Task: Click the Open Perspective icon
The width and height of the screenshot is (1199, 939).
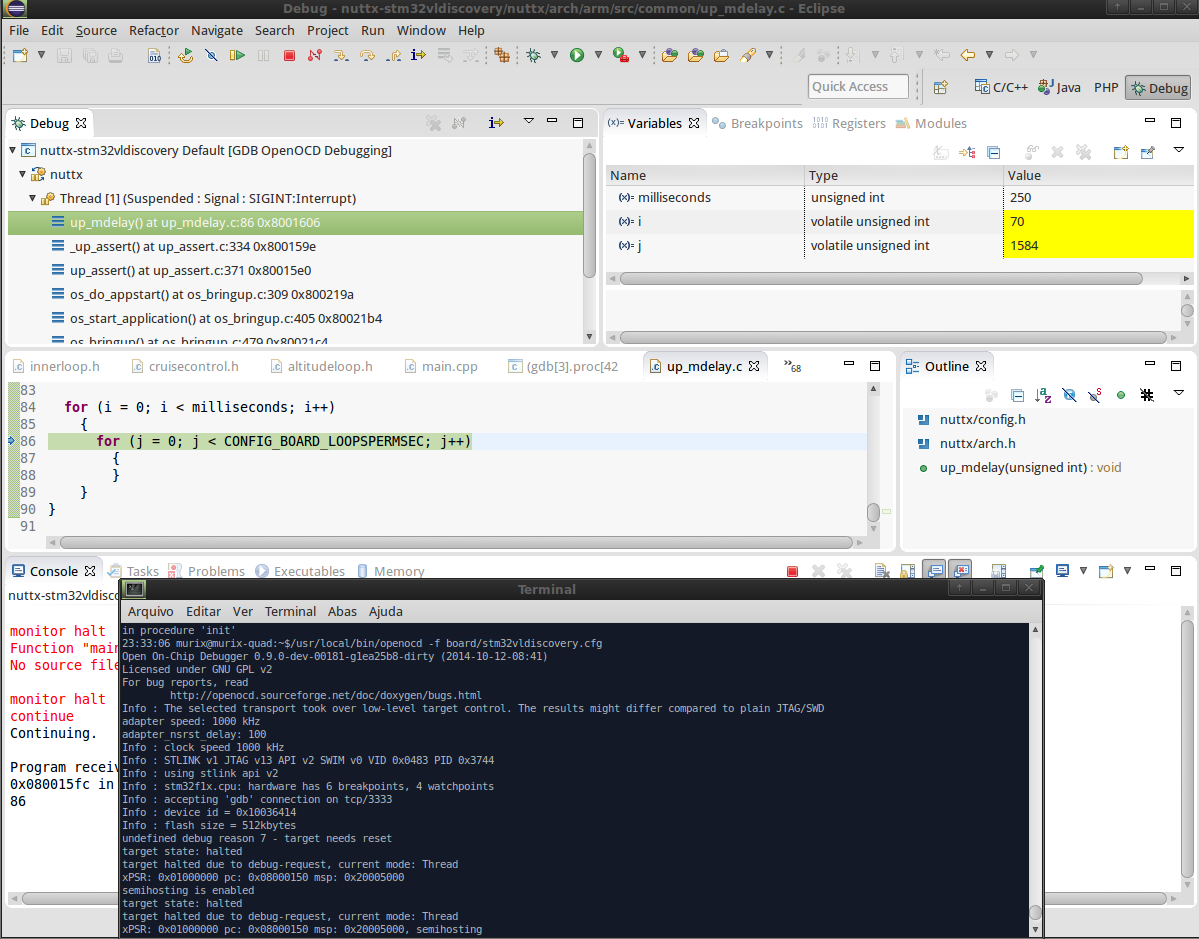Action: [x=941, y=87]
